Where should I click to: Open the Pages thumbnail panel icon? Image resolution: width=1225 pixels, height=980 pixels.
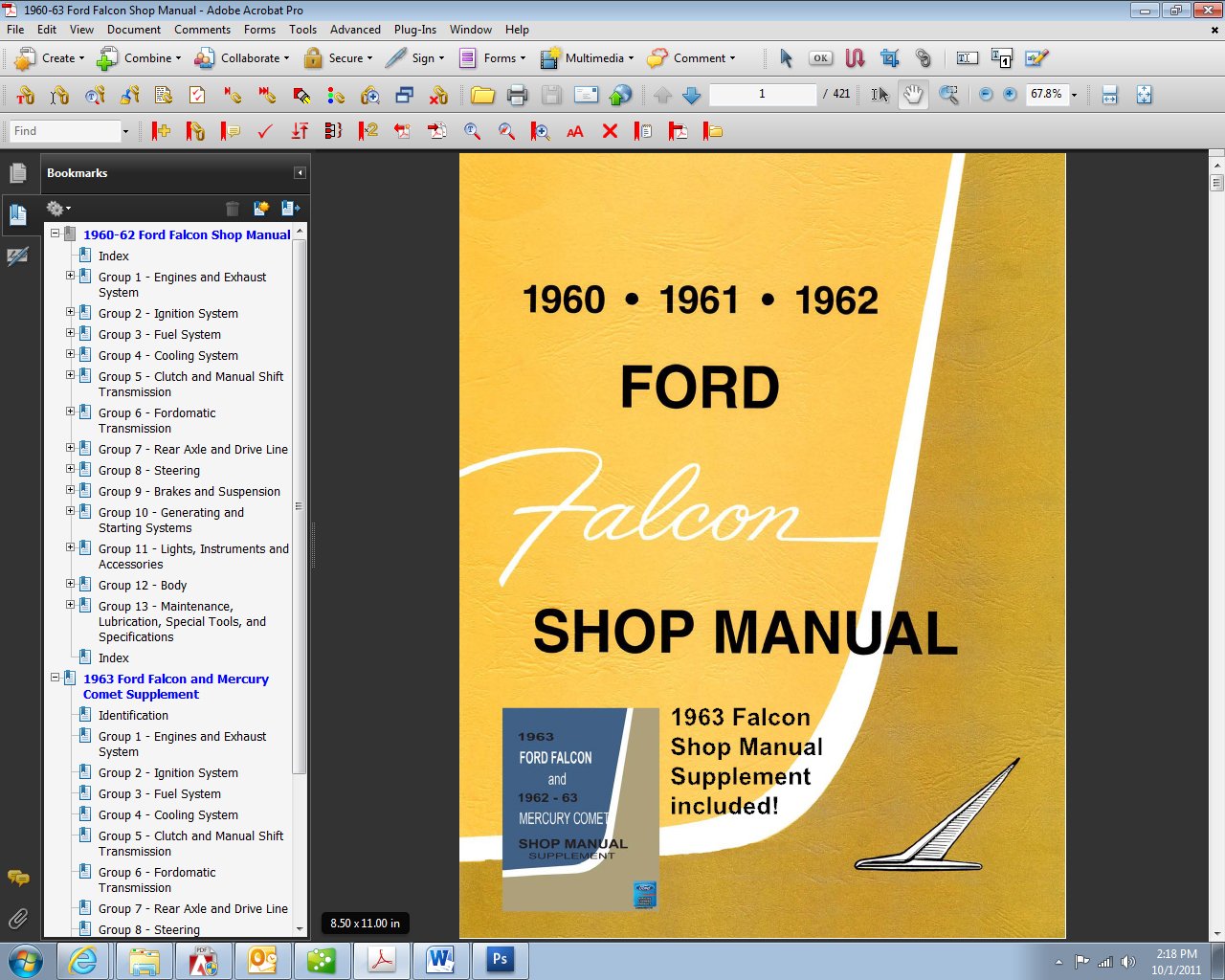17,173
